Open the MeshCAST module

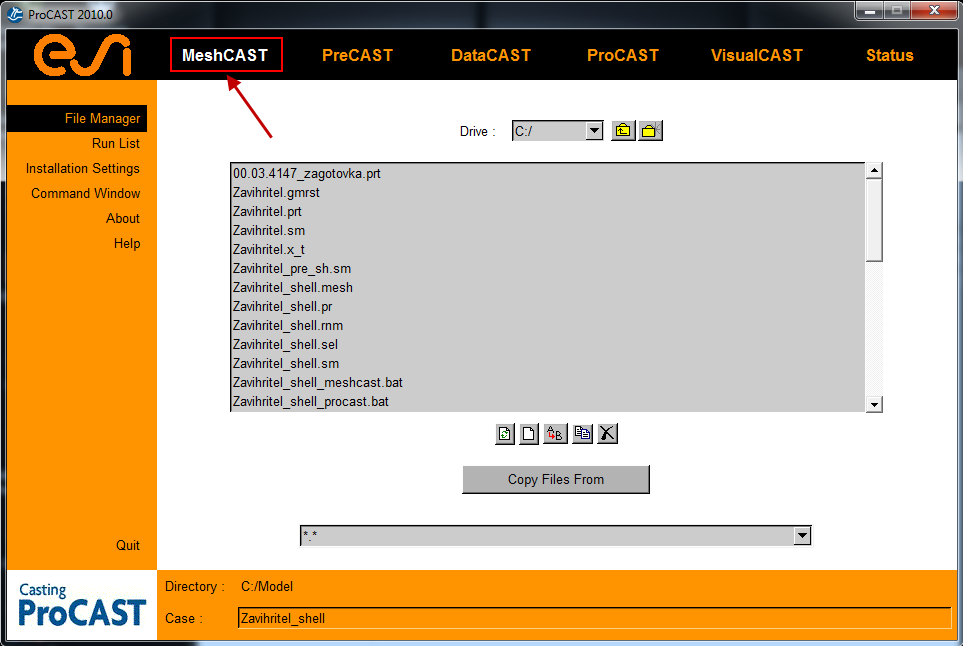pos(225,55)
